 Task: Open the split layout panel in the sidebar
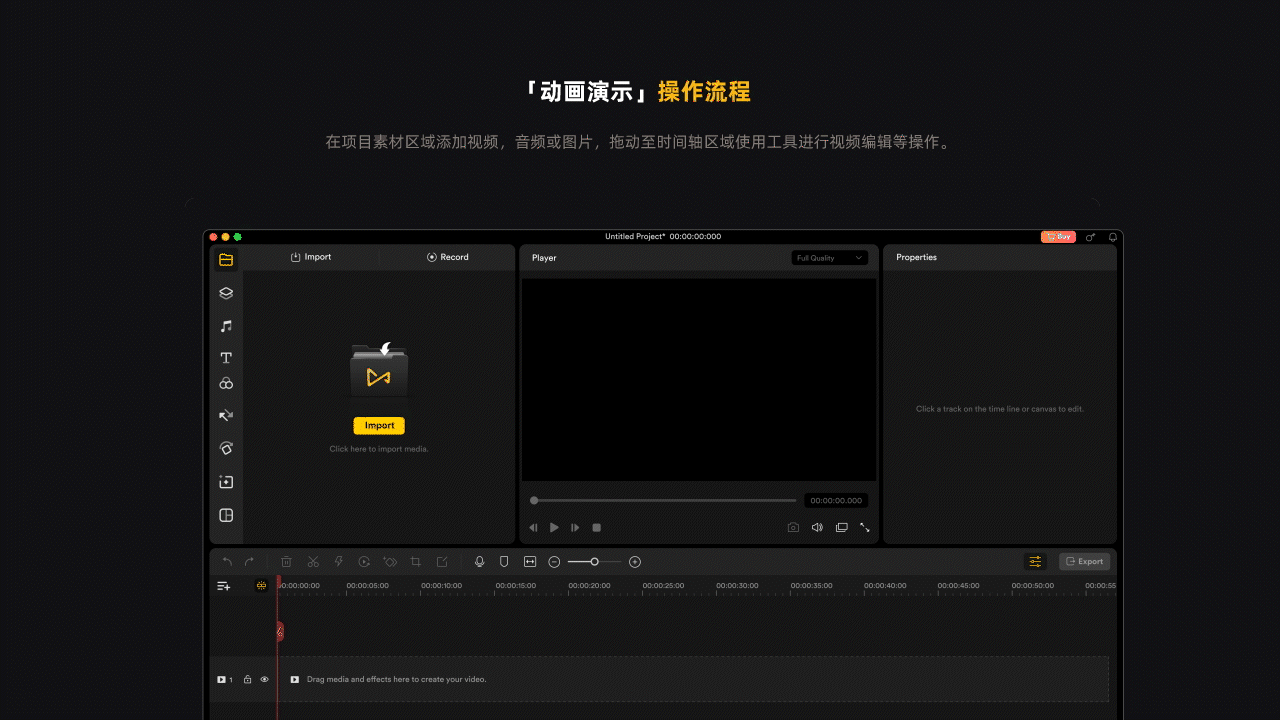coord(226,515)
